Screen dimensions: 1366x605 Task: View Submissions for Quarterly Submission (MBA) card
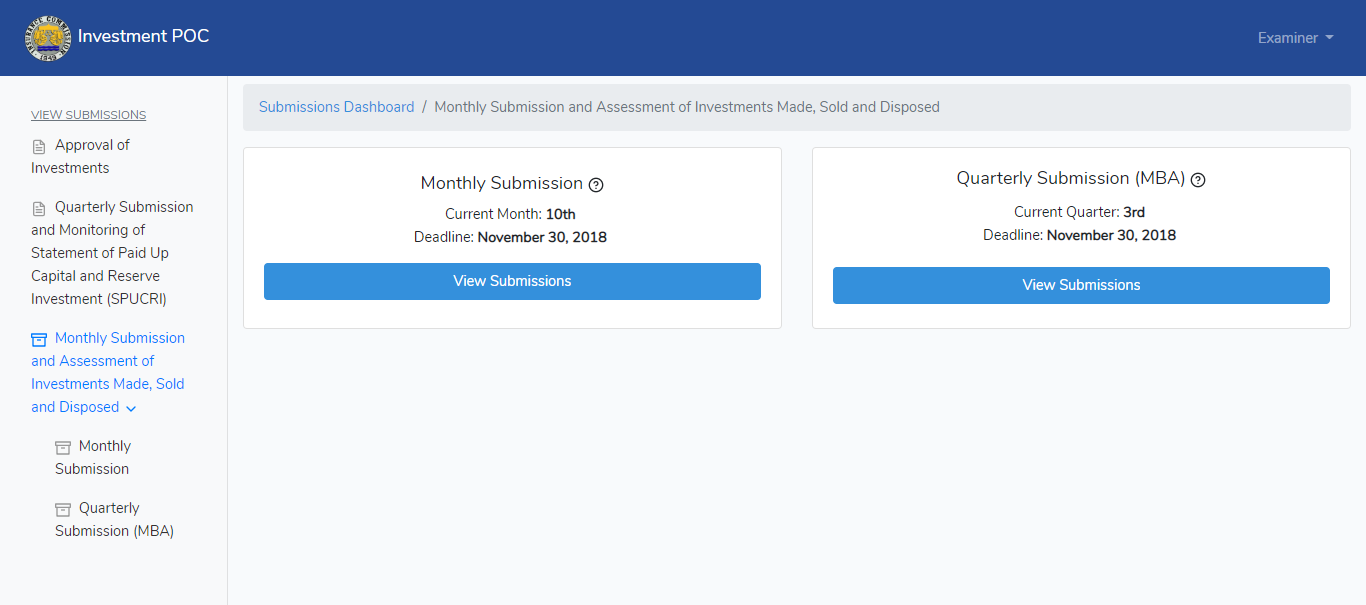[1081, 285]
